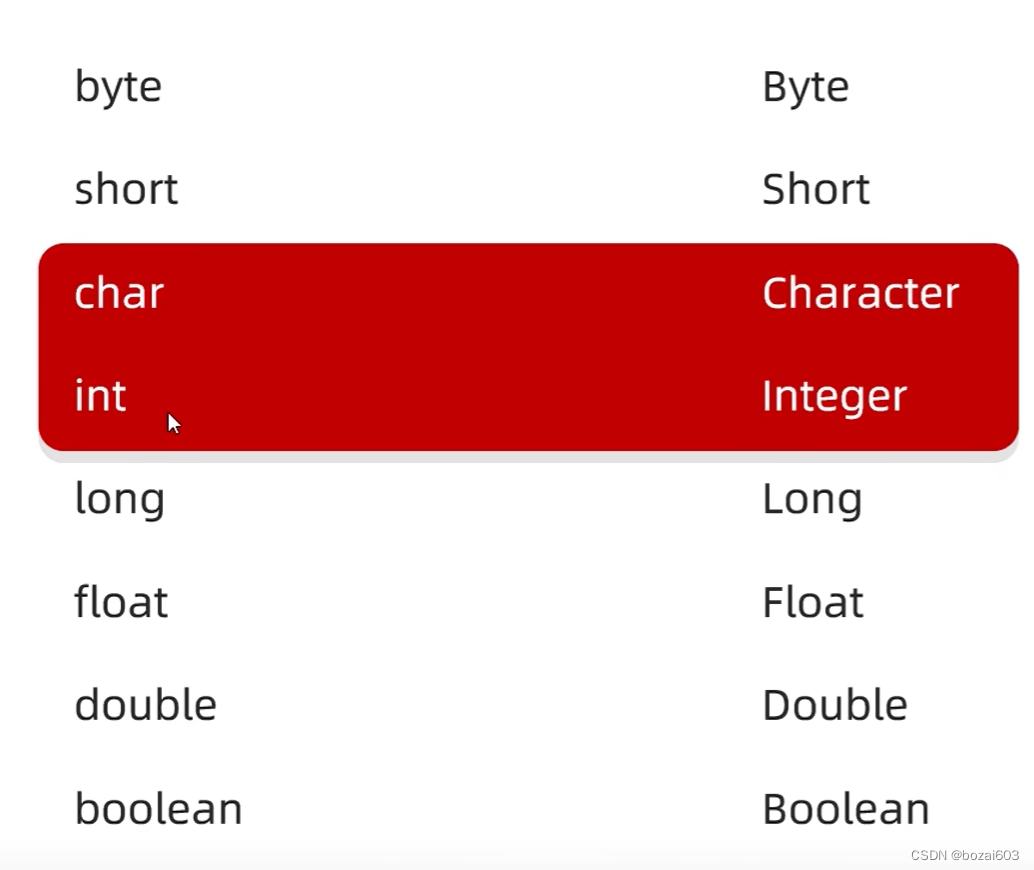Click the char entry in red box

[119, 292]
